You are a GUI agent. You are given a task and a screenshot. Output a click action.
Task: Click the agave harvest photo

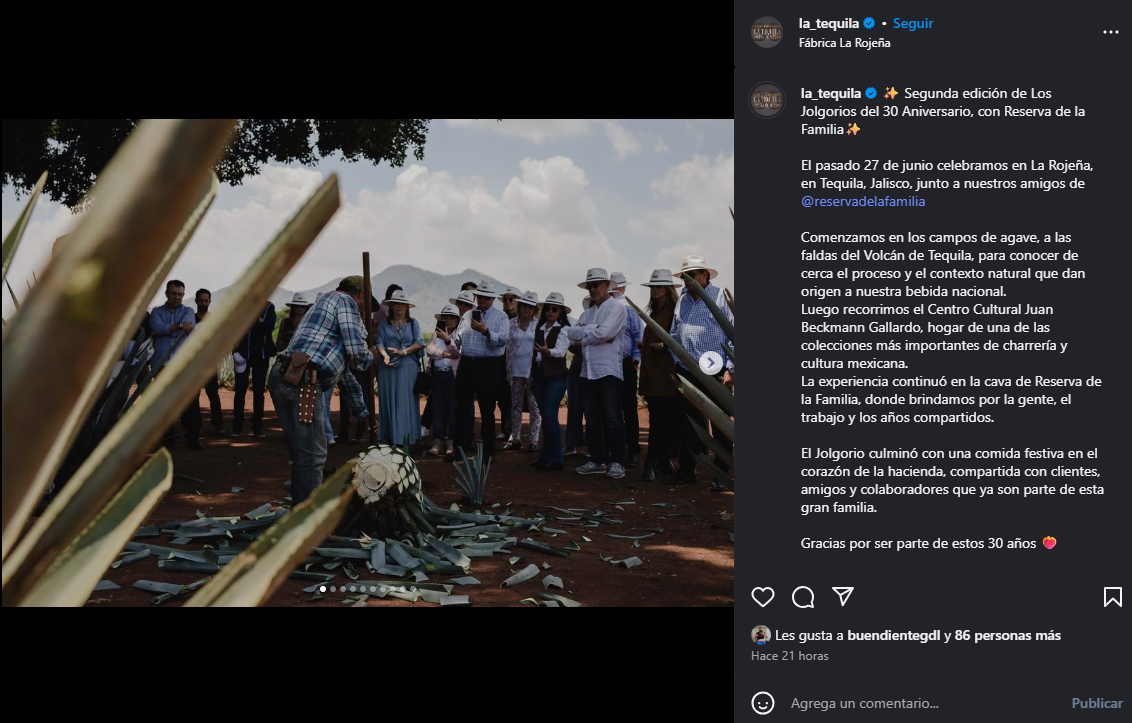[367, 363]
